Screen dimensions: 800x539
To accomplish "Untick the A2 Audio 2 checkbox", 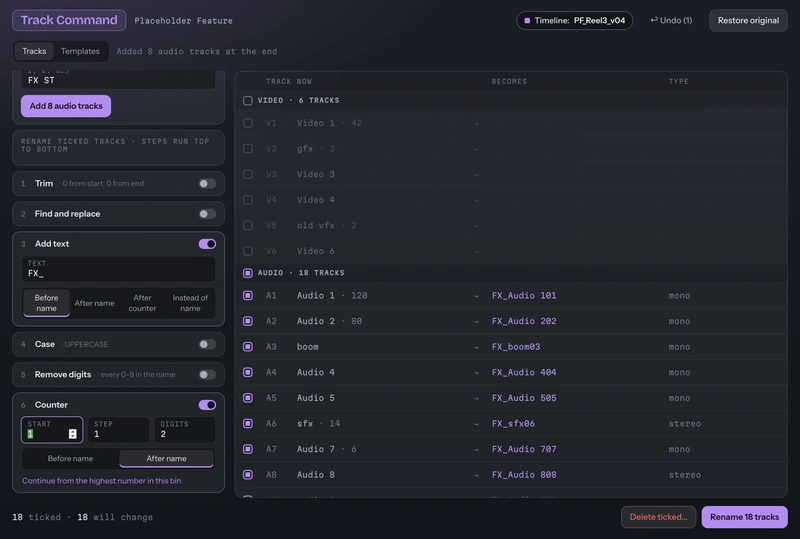I will point(247,321).
